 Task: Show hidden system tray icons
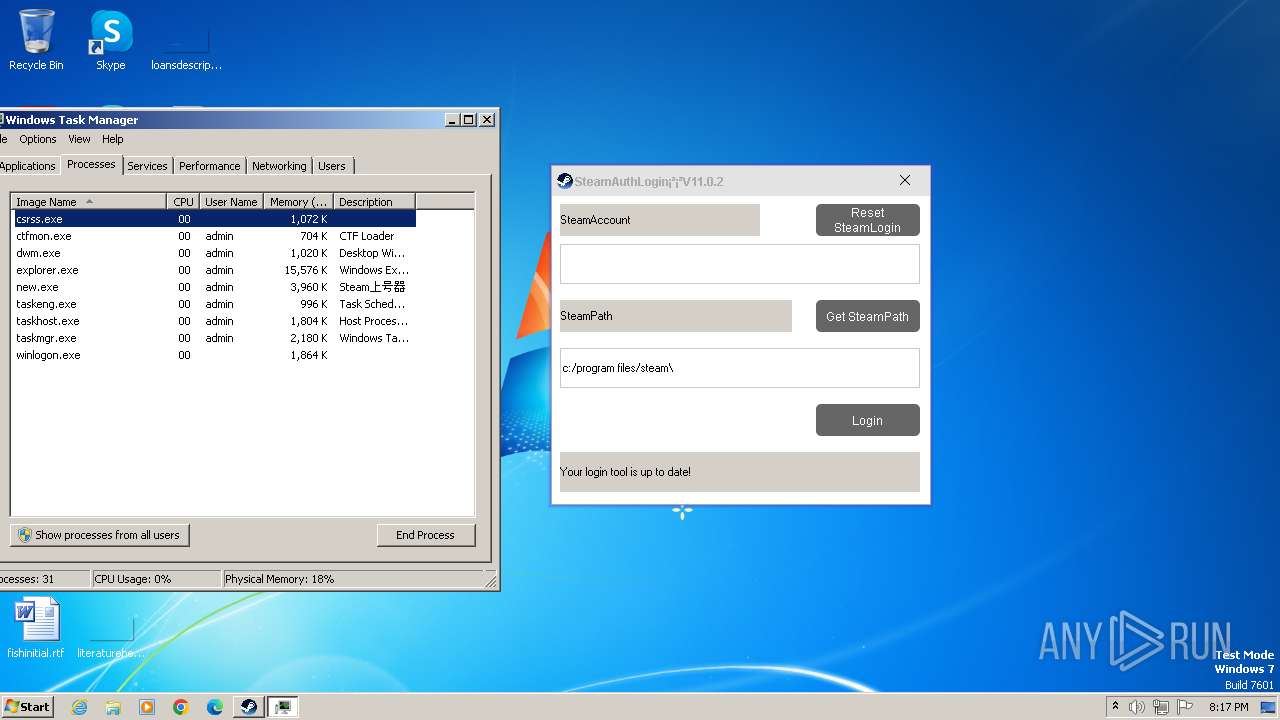[1115, 707]
